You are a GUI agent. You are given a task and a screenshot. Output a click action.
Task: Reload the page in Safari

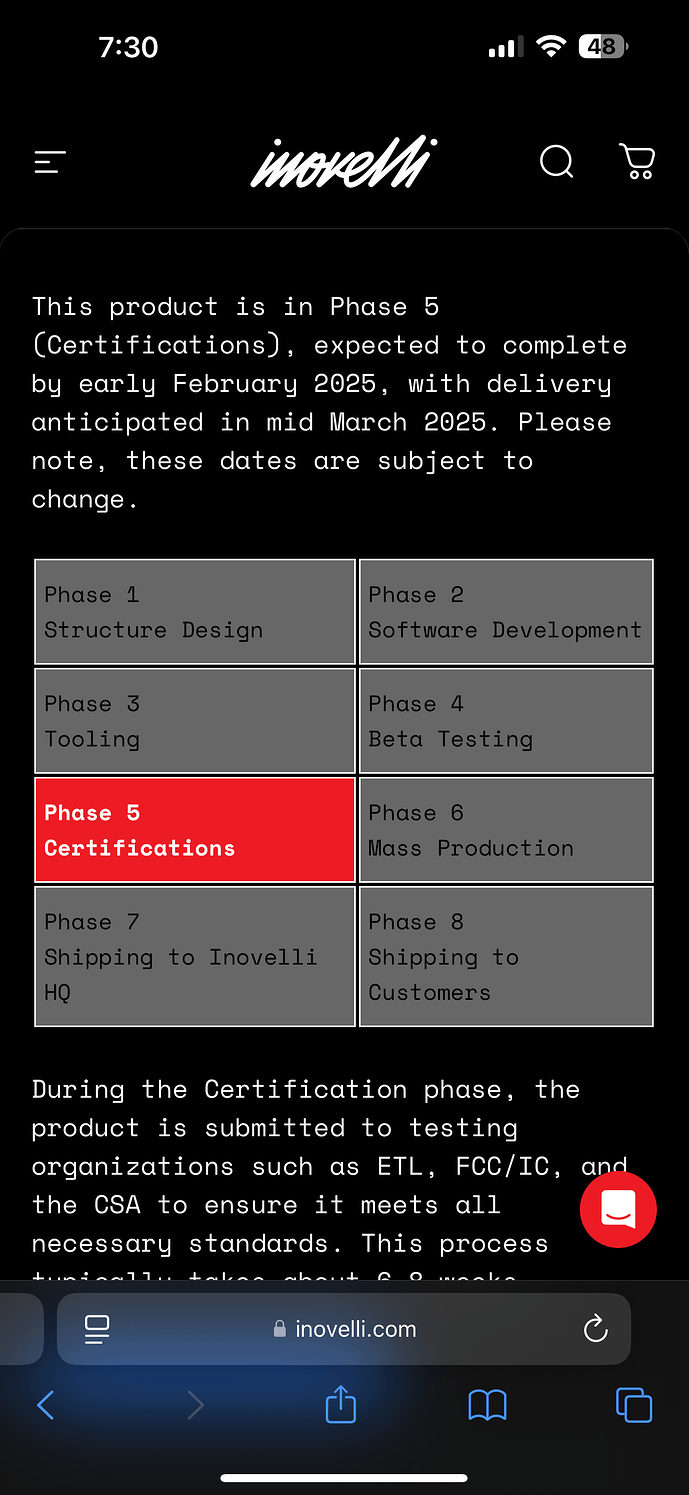click(595, 1329)
